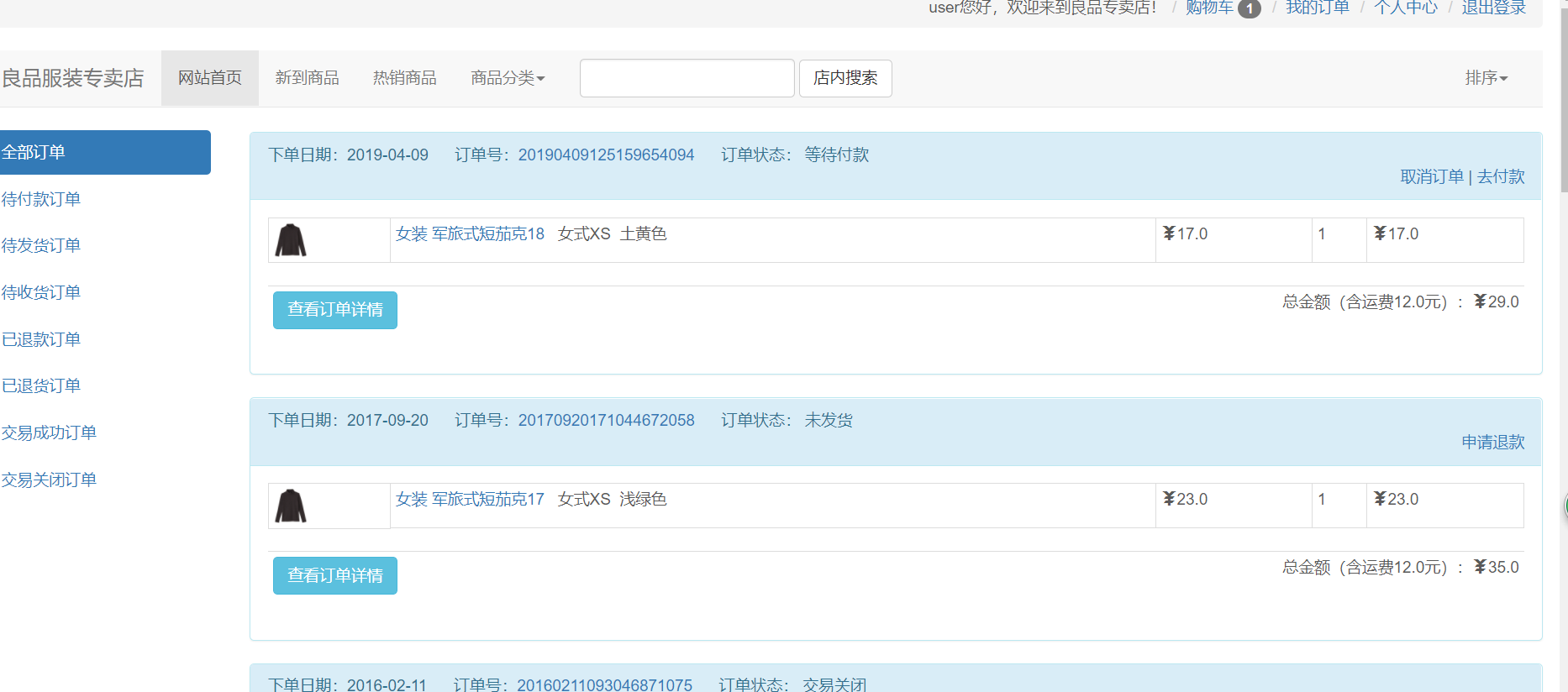
Task: Click 退出登录 to log out
Action: click(1493, 8)
